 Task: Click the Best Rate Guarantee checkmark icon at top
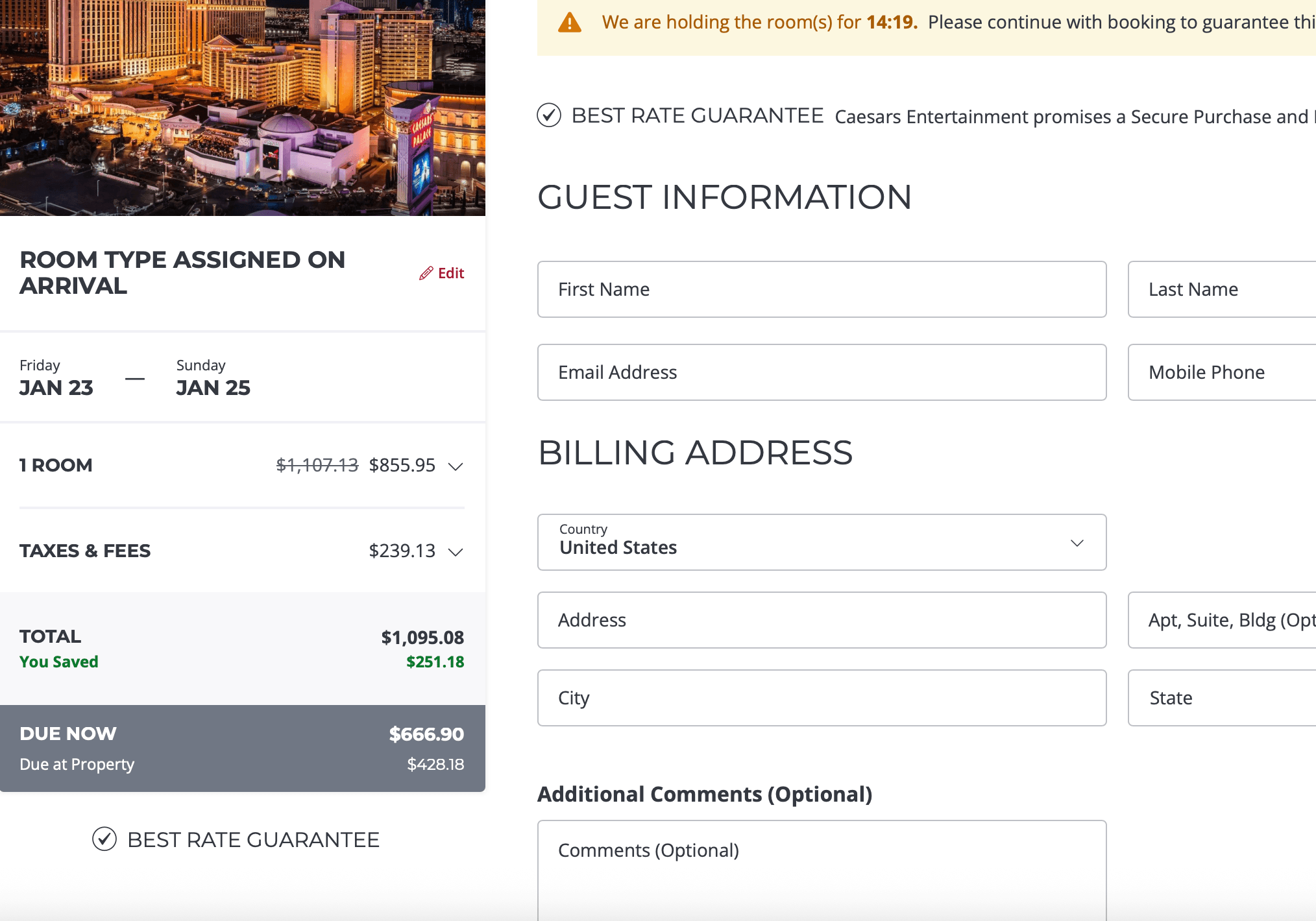pos(549,115)
